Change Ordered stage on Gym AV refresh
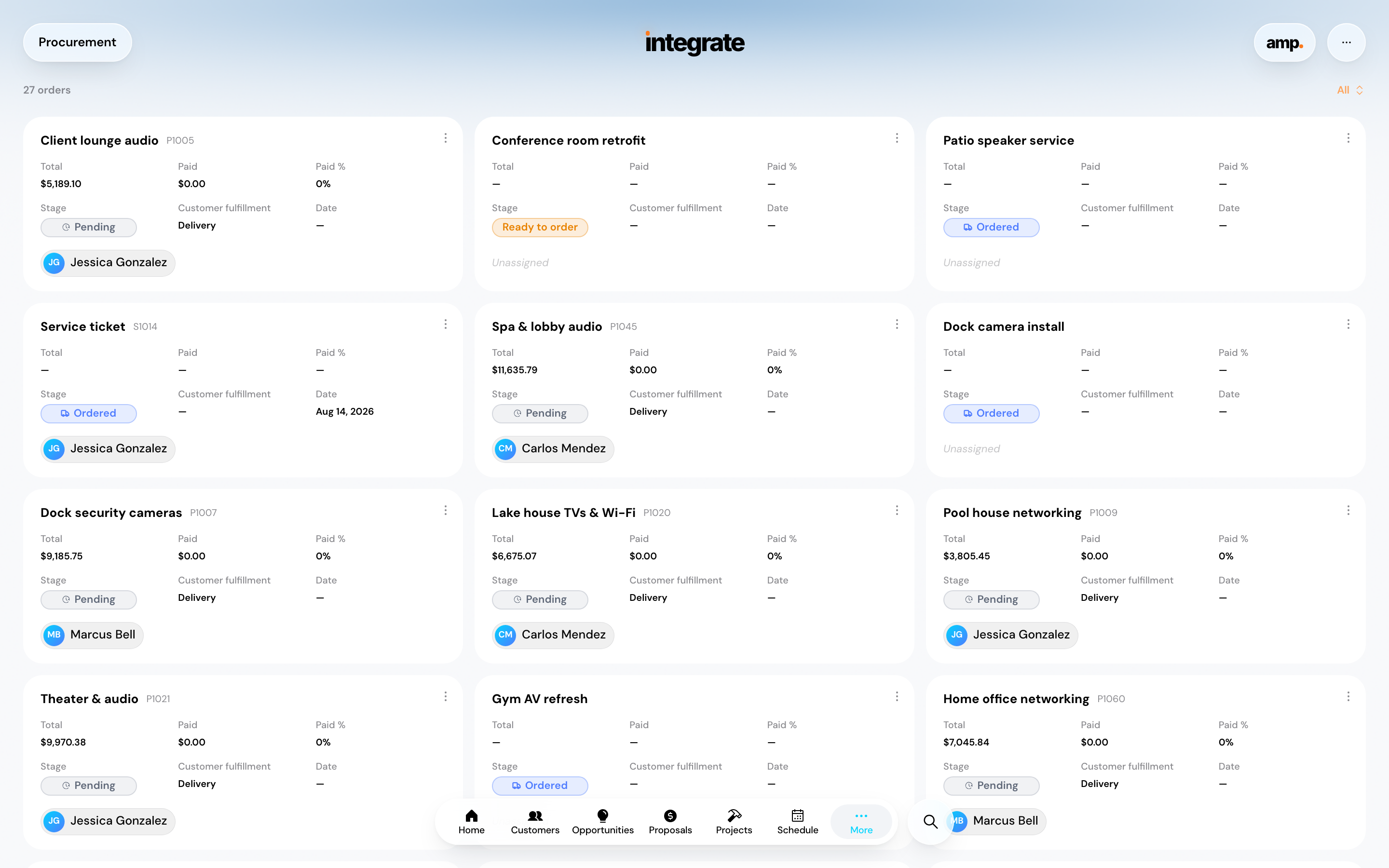 [x=540, y=786]
